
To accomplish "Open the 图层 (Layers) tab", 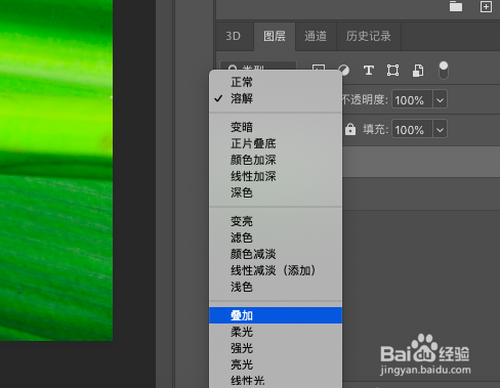I will click(x=274, y=36).
